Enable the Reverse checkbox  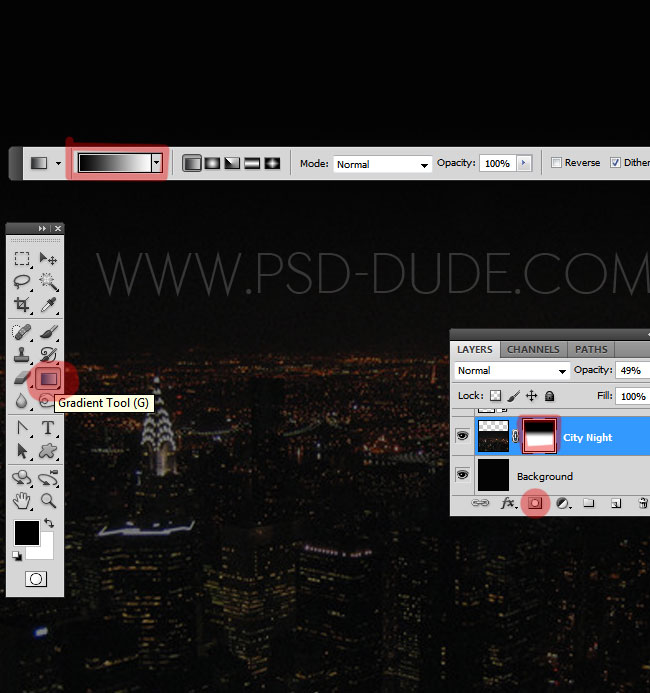[556, 163]
